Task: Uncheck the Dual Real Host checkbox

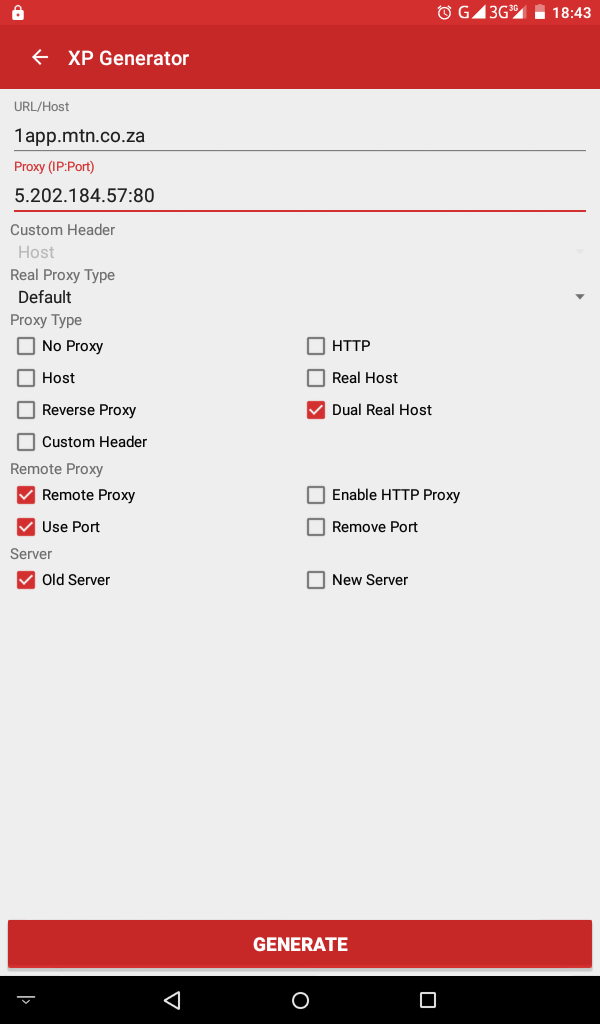Action: pos(316,410)
